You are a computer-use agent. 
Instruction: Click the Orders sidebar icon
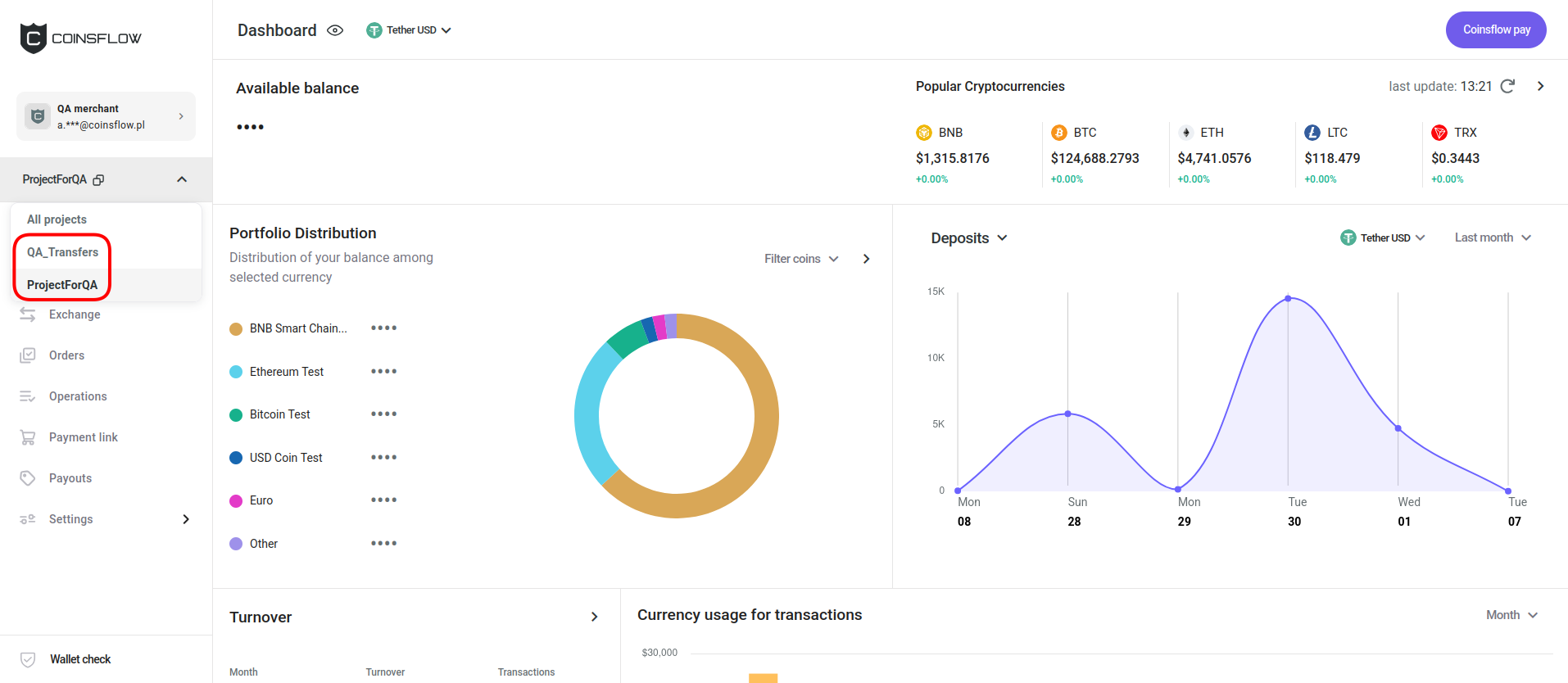pyautogui.click(x=28, y=355)
